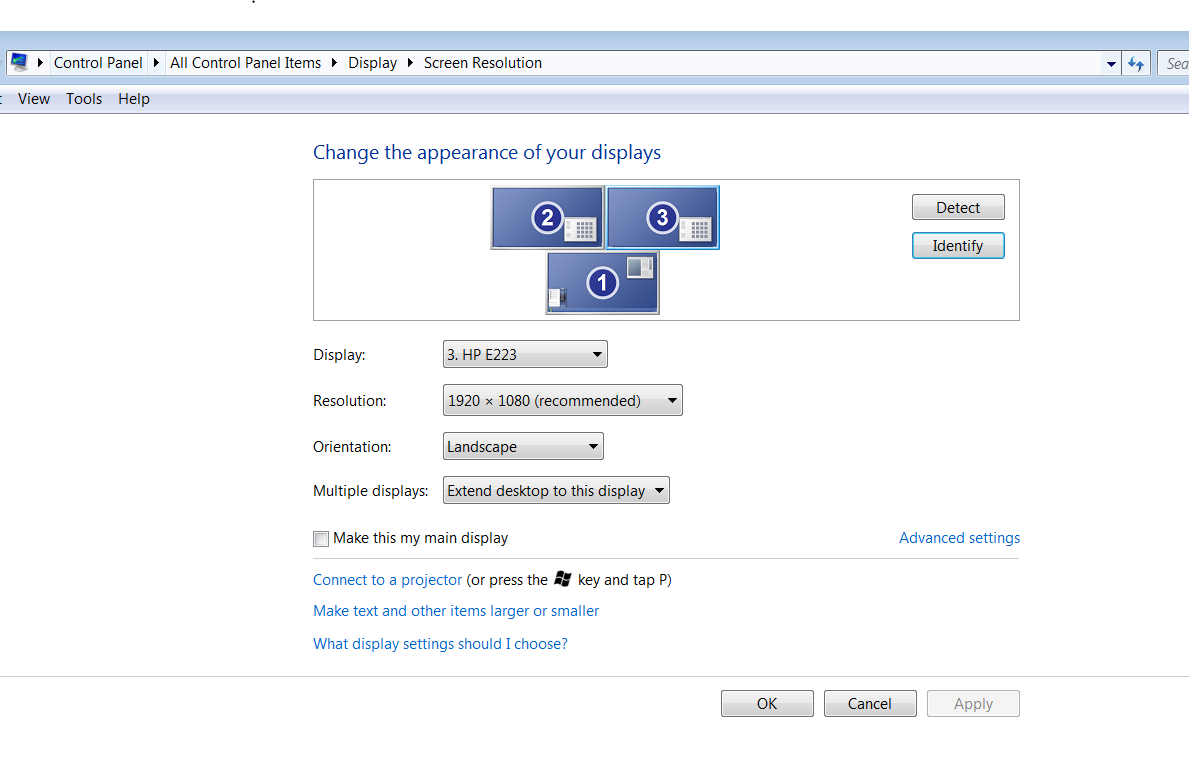Expand arrow after Display breadcrumb
This screenshot has height=777, width=1189.
(410, 63)
